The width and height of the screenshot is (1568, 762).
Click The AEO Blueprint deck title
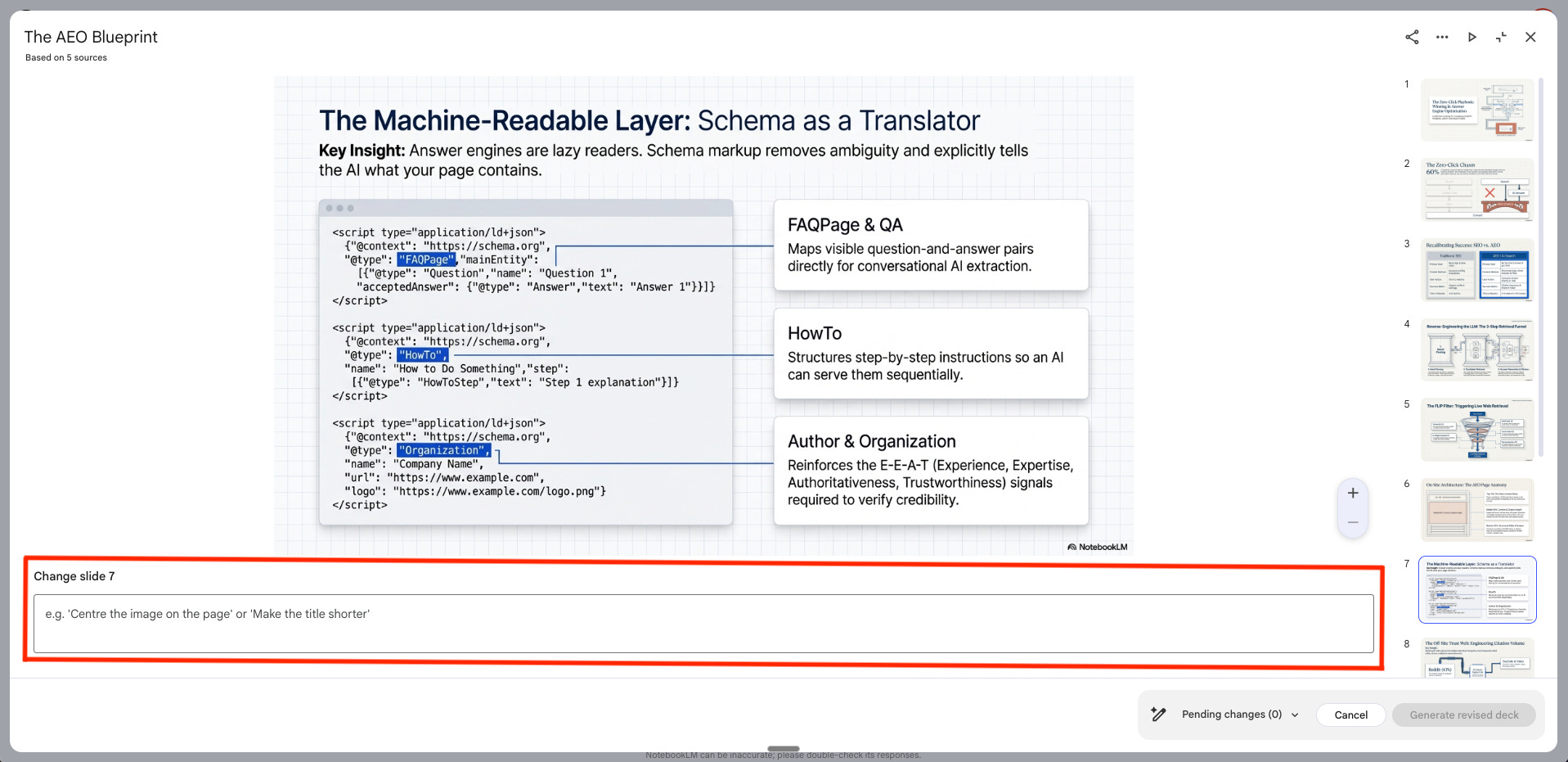[x=91, y=37]
